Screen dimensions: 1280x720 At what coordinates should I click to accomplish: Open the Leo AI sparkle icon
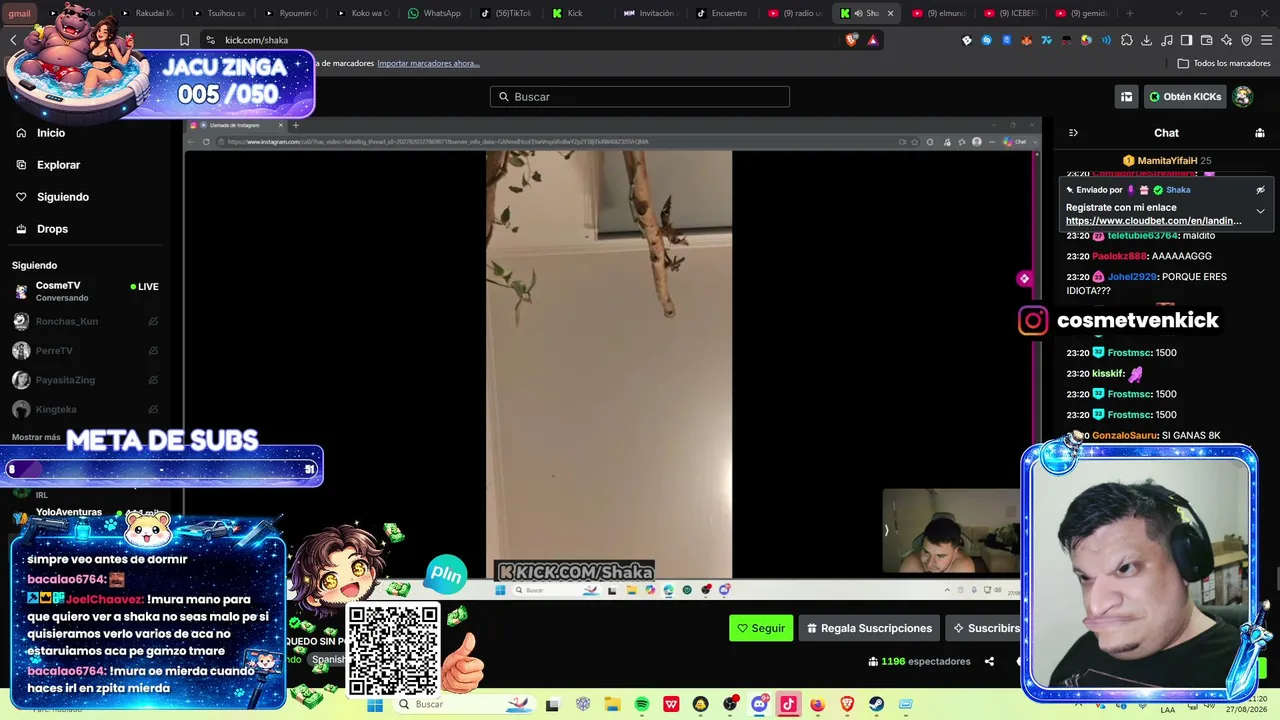point(1227,40)
